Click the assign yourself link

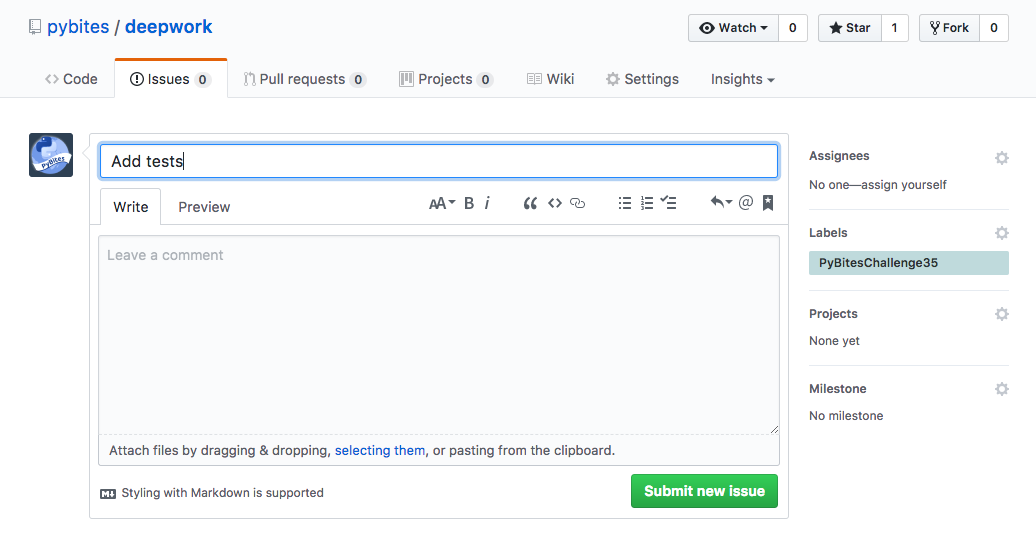point(904,185)
